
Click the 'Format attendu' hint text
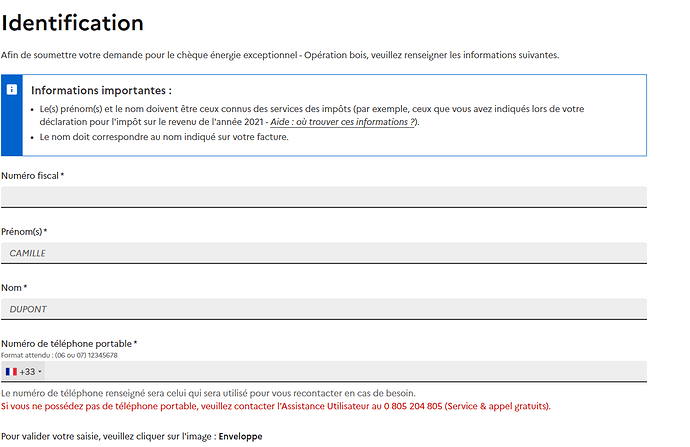pyautogui.click(x=59, y=355)
